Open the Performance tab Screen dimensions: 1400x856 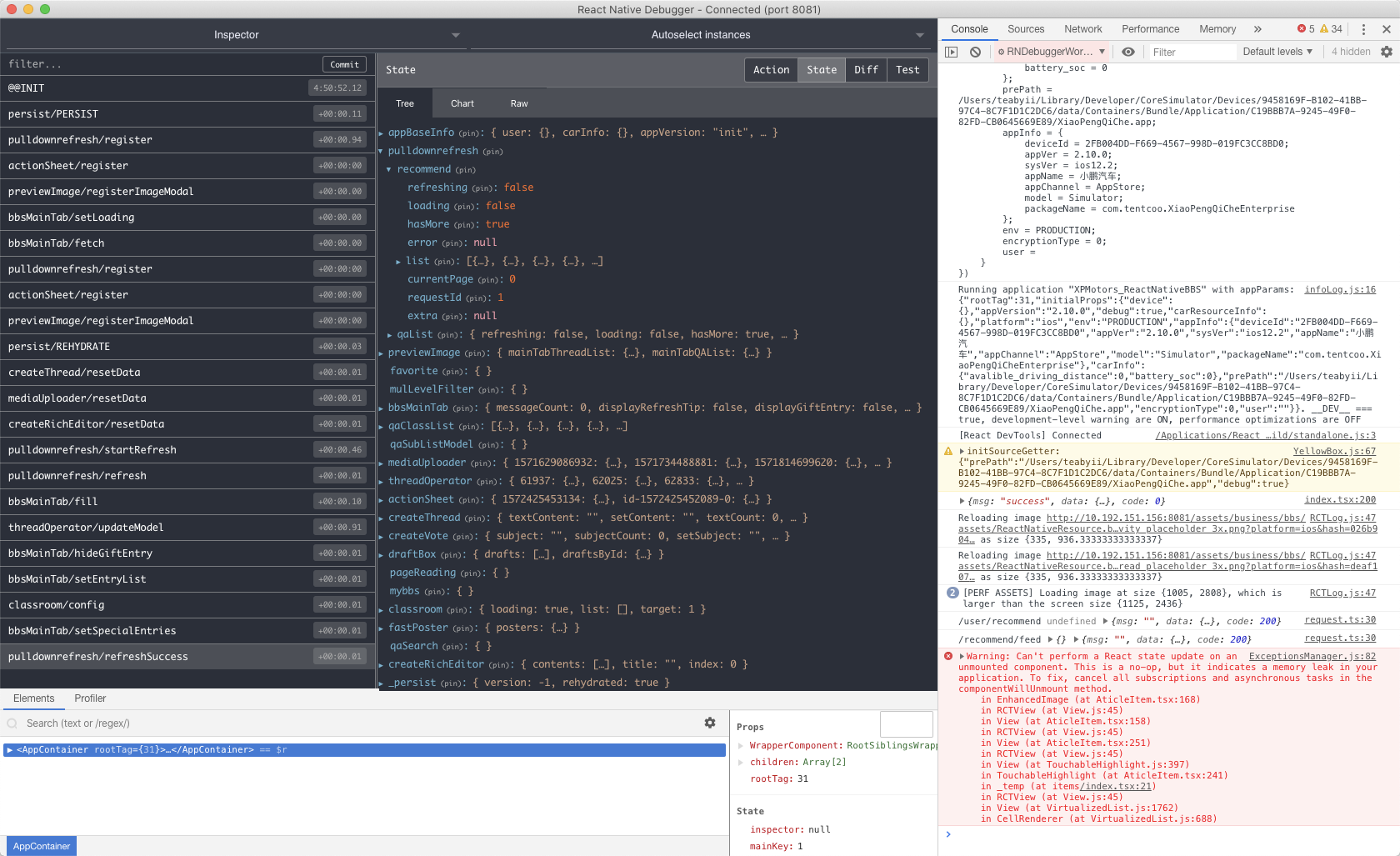point(1150,29)
